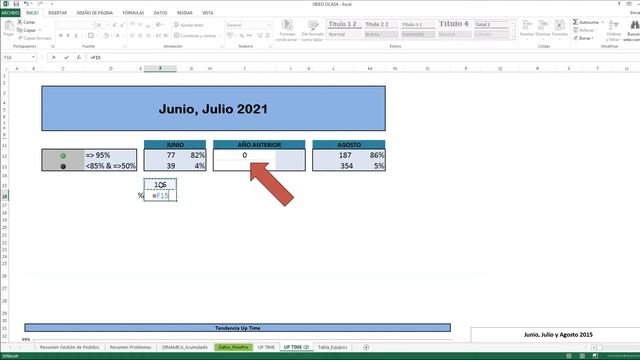Open the Datos_FlowPro sheet tab

[233, 347]
